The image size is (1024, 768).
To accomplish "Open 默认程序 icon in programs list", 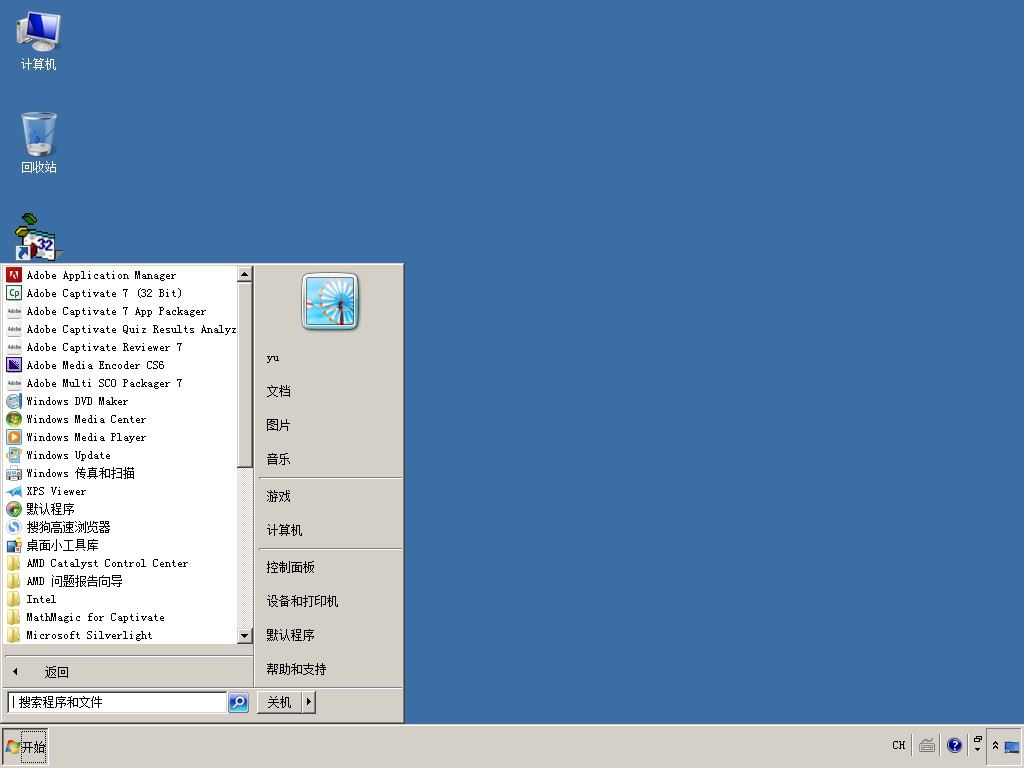I will click(14, 509).
